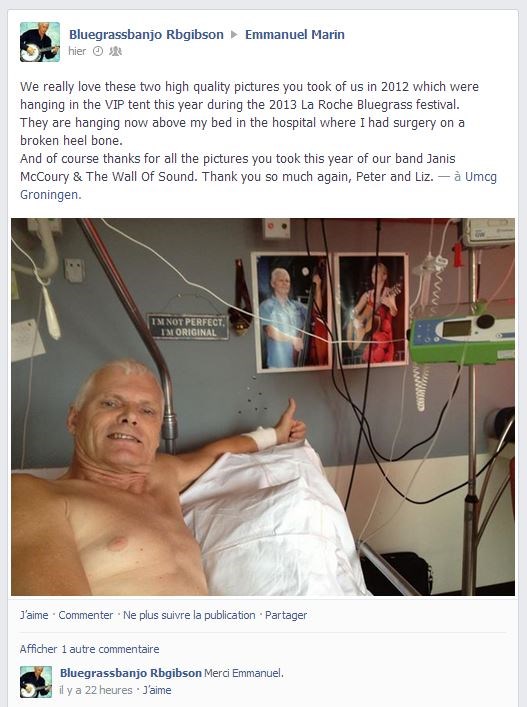Click Partager to share the post
The image size is (527, 707).
click(286, 615)
